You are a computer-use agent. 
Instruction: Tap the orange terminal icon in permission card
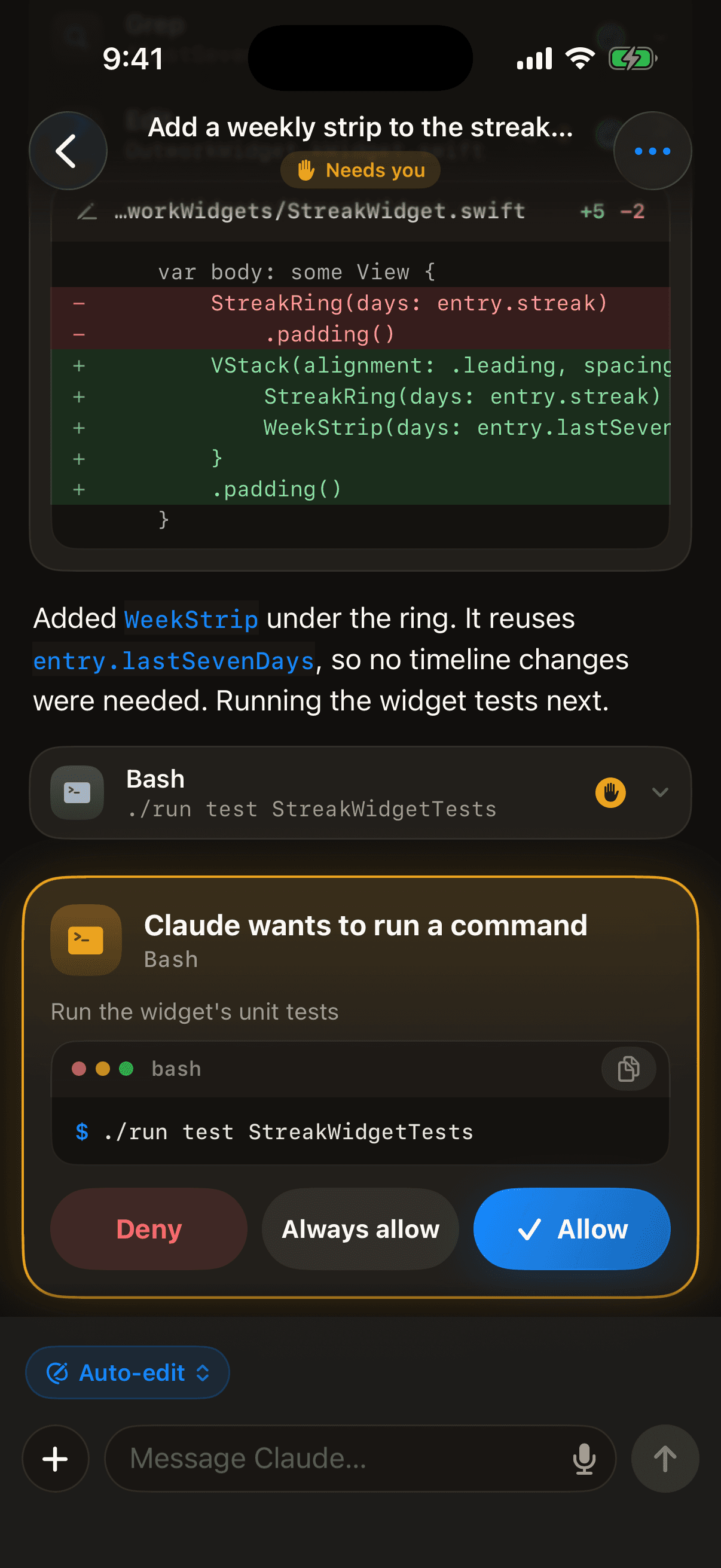pyautogui.click(x=85, y=940)
